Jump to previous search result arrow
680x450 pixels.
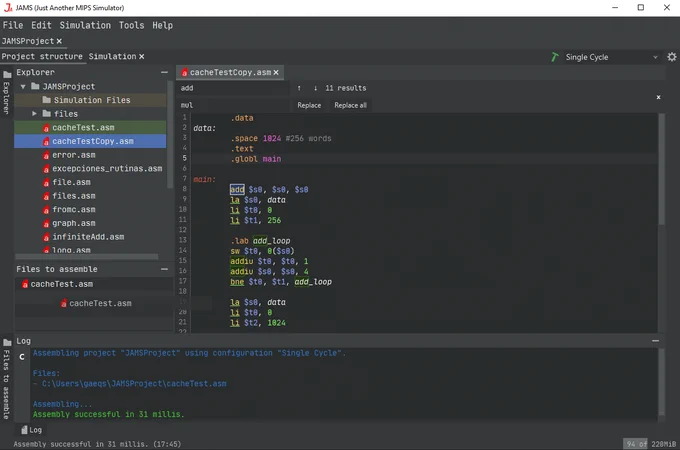(x=299, y=88)
